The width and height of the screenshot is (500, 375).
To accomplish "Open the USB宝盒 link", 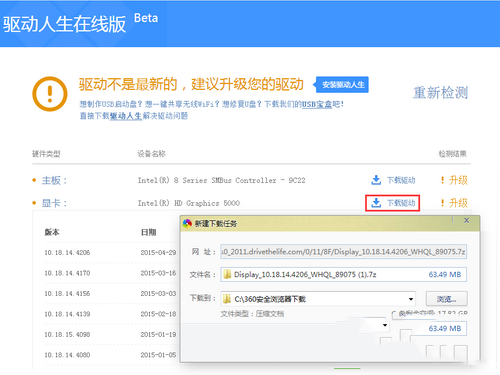I will 317,104.
